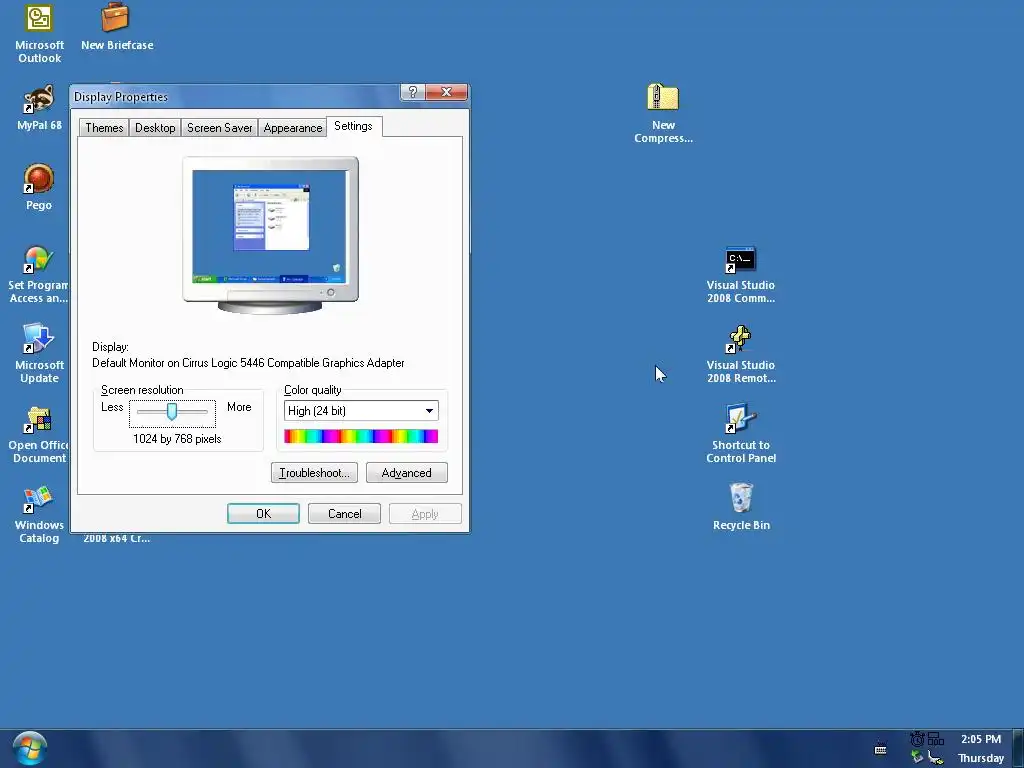Click the 'More' resolution label
This screenshot has width=1024, height=768.
tap(239, 407)
